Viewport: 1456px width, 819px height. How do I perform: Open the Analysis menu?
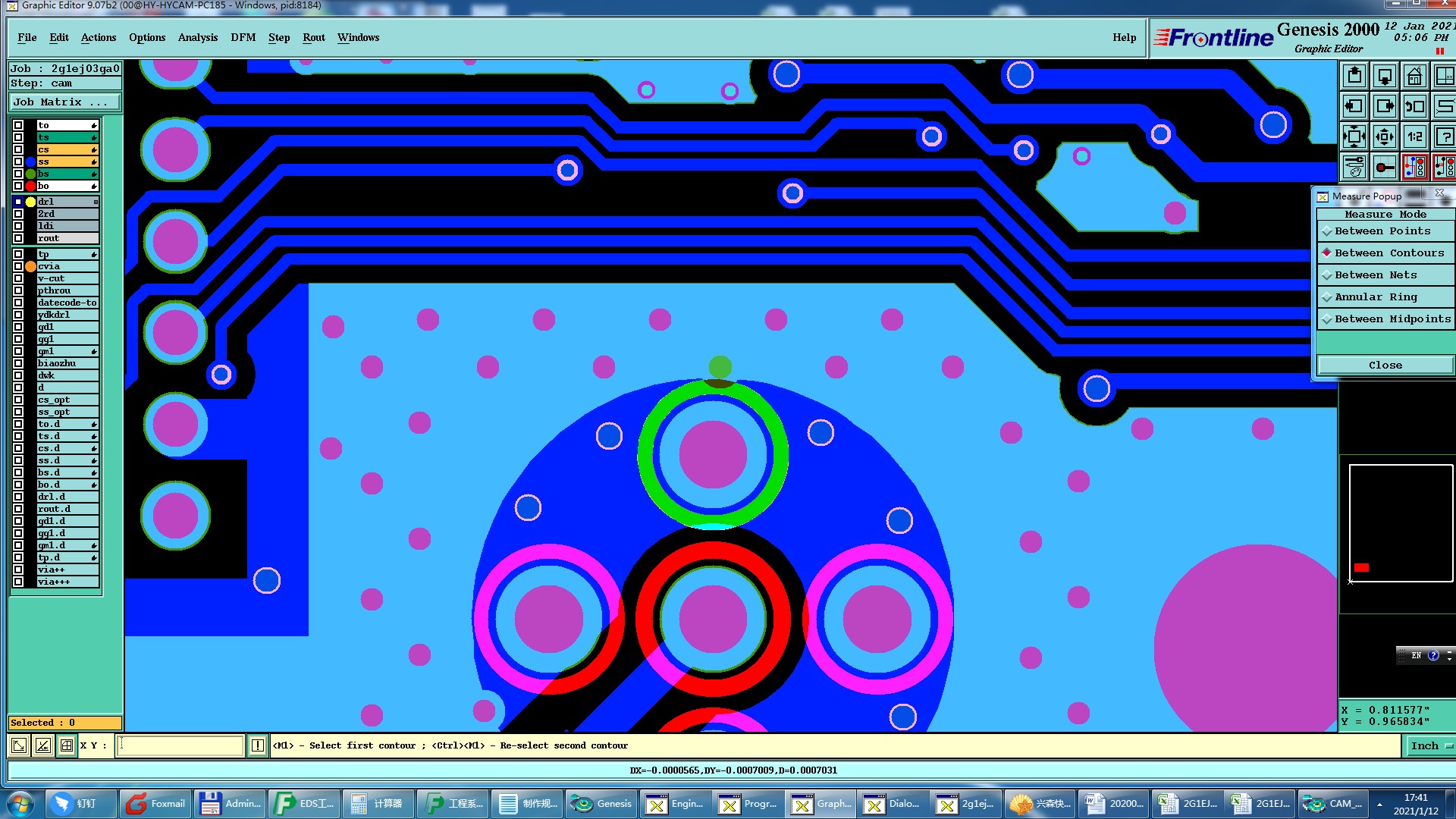click(197, 37)
